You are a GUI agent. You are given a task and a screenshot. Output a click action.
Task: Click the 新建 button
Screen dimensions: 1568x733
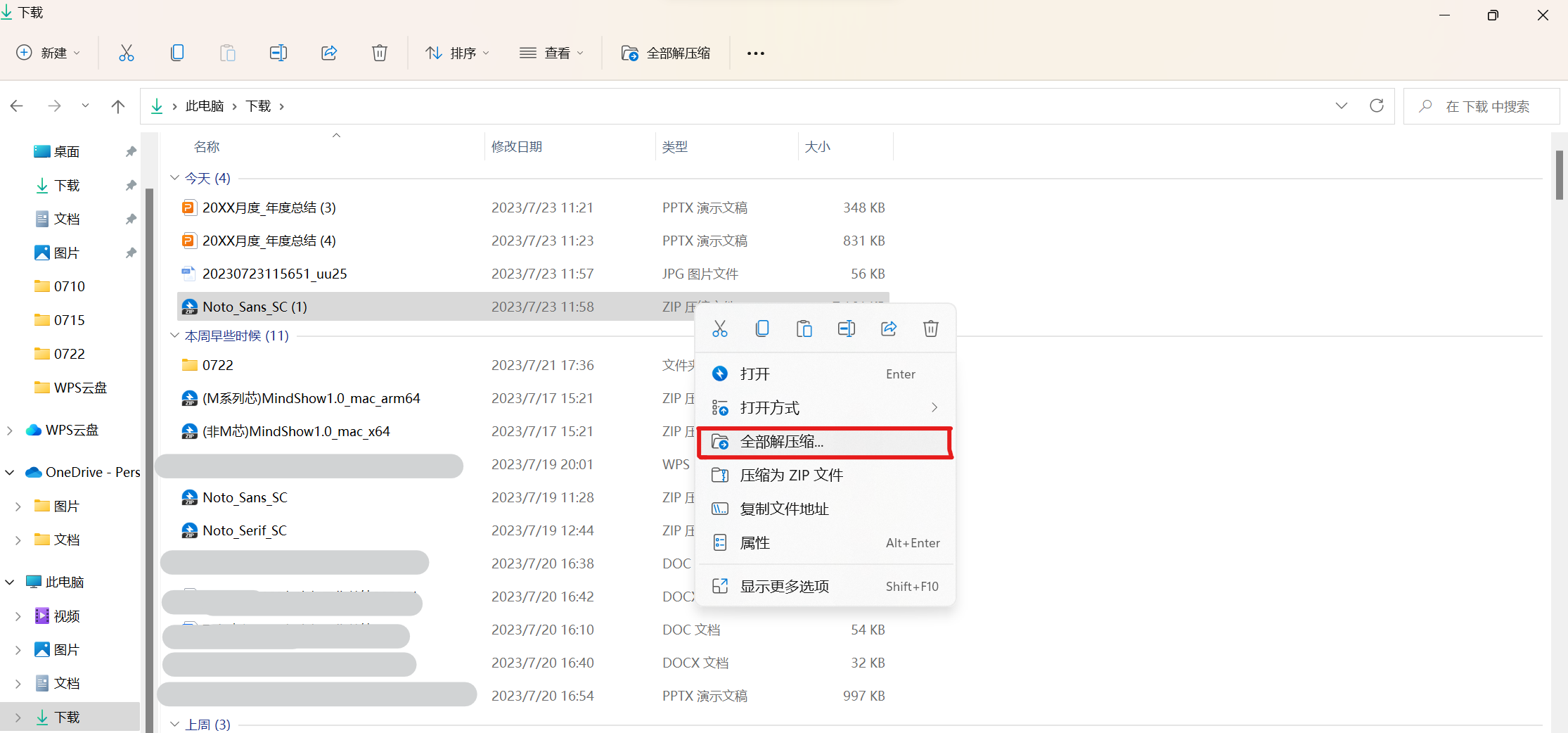tap(48, 52)
